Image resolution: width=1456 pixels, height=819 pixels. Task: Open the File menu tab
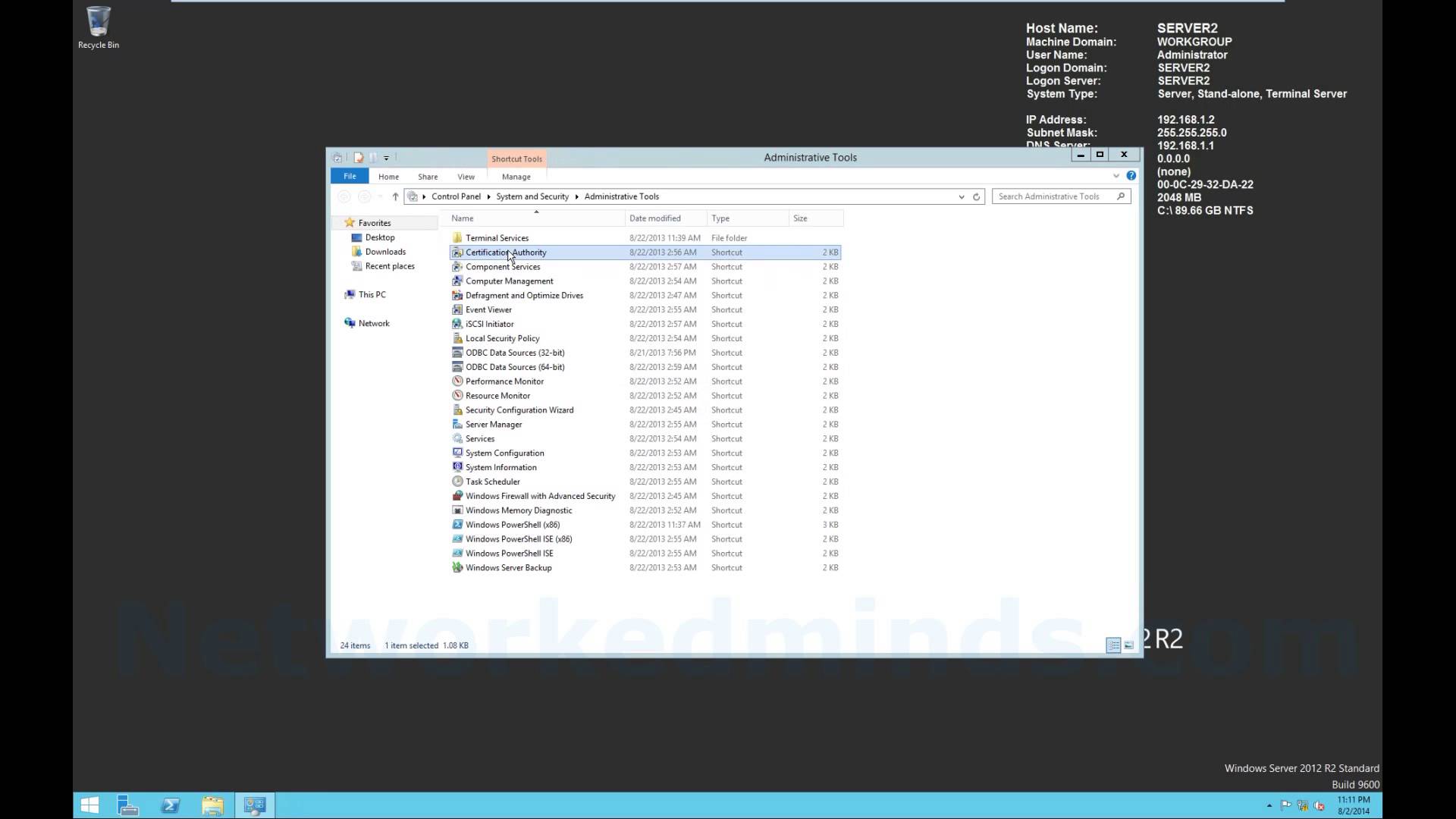pos(350,176)
